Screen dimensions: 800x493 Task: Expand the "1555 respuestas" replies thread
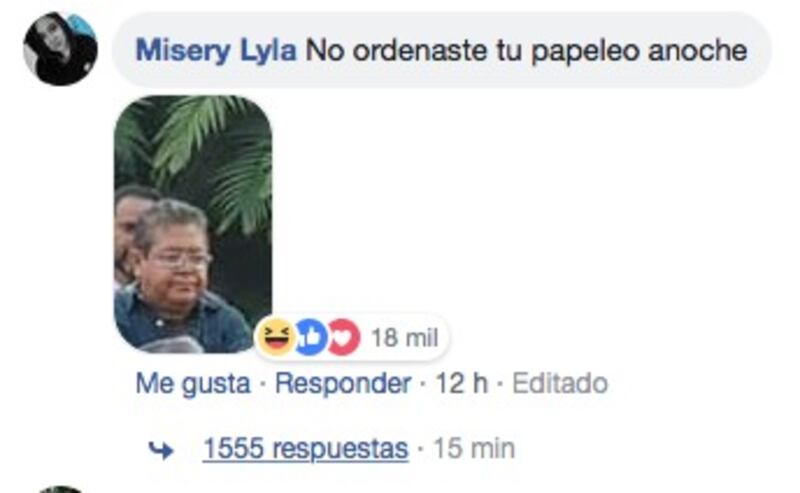click(x=305, y=449)
